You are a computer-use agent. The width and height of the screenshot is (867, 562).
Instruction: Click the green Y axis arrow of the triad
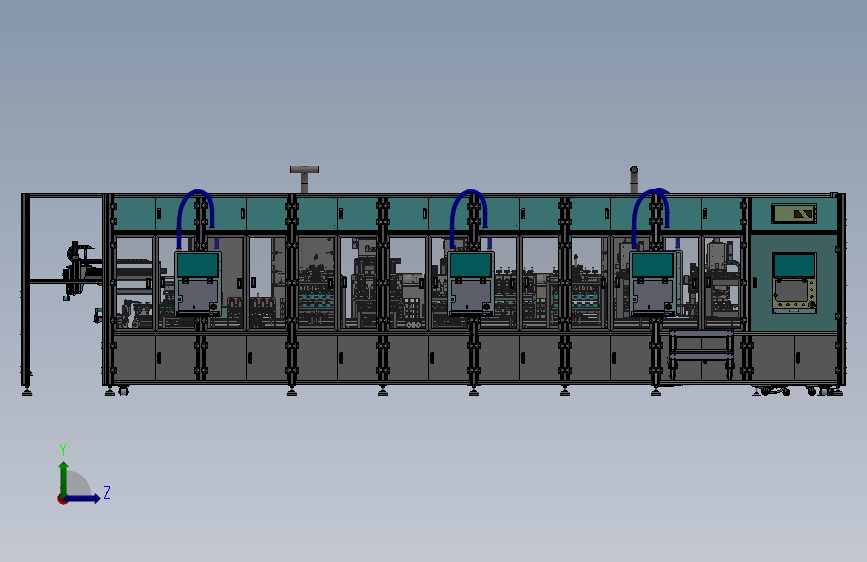pos(64,479)
